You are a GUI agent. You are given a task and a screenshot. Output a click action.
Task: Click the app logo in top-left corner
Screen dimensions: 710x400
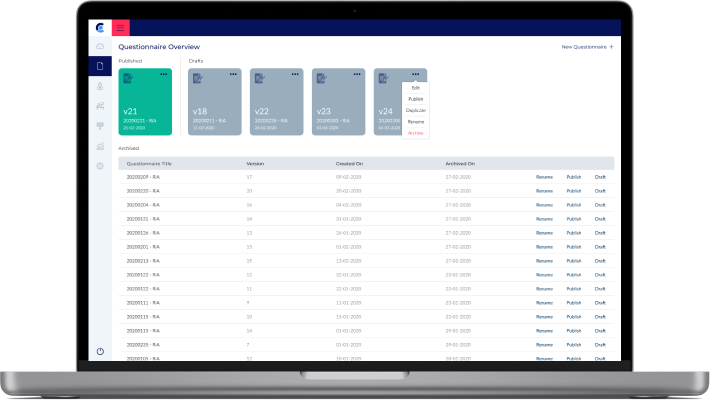(100, 28)
